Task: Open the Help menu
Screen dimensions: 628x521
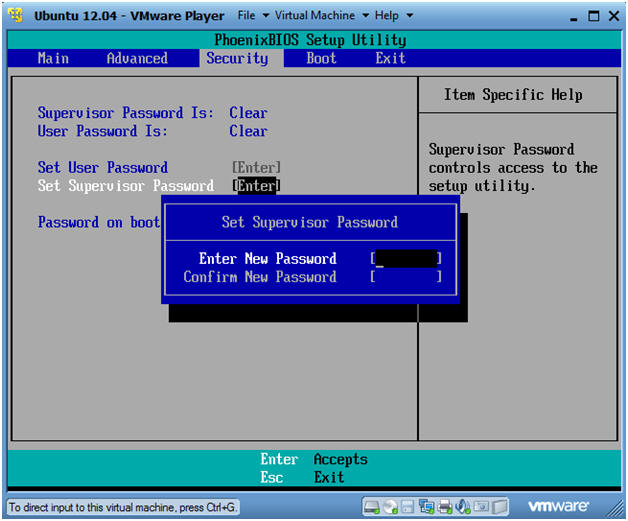Action: click(x=386, y=15)
